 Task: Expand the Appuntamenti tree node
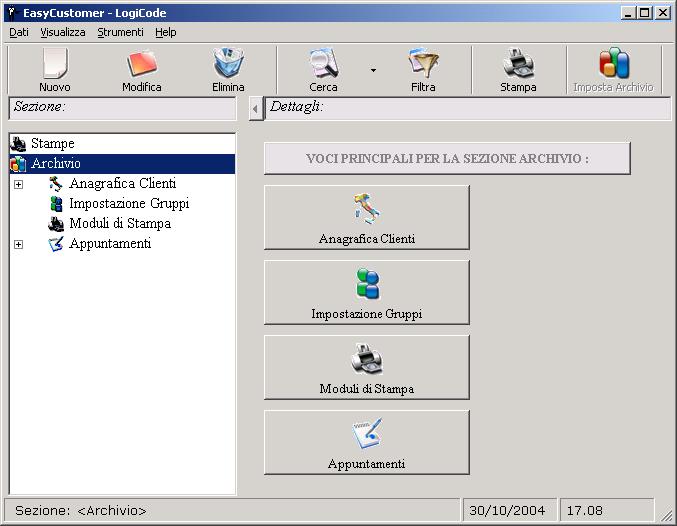tap(18, 244)
